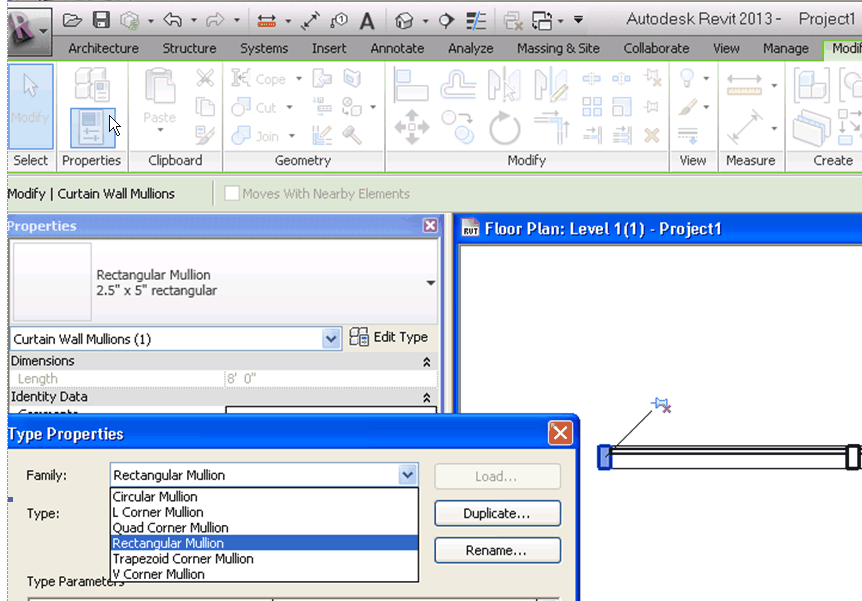Open the Cope dropdown arrow

pyautogui.click(x=299, y=79)
